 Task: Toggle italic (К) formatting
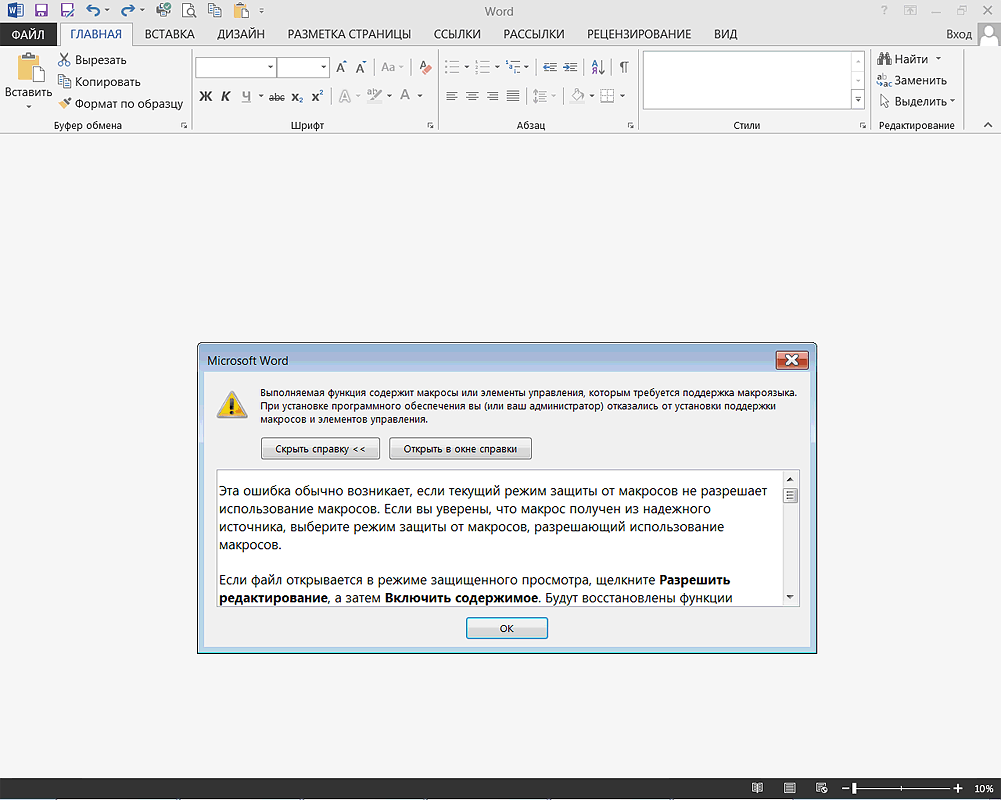click(225, 96)
